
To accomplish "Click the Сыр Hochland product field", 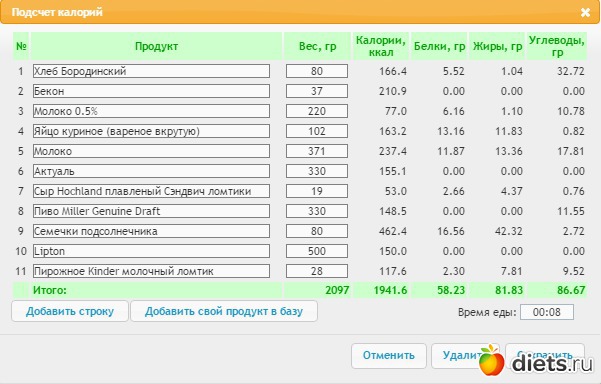I will [x=151, y=191].
